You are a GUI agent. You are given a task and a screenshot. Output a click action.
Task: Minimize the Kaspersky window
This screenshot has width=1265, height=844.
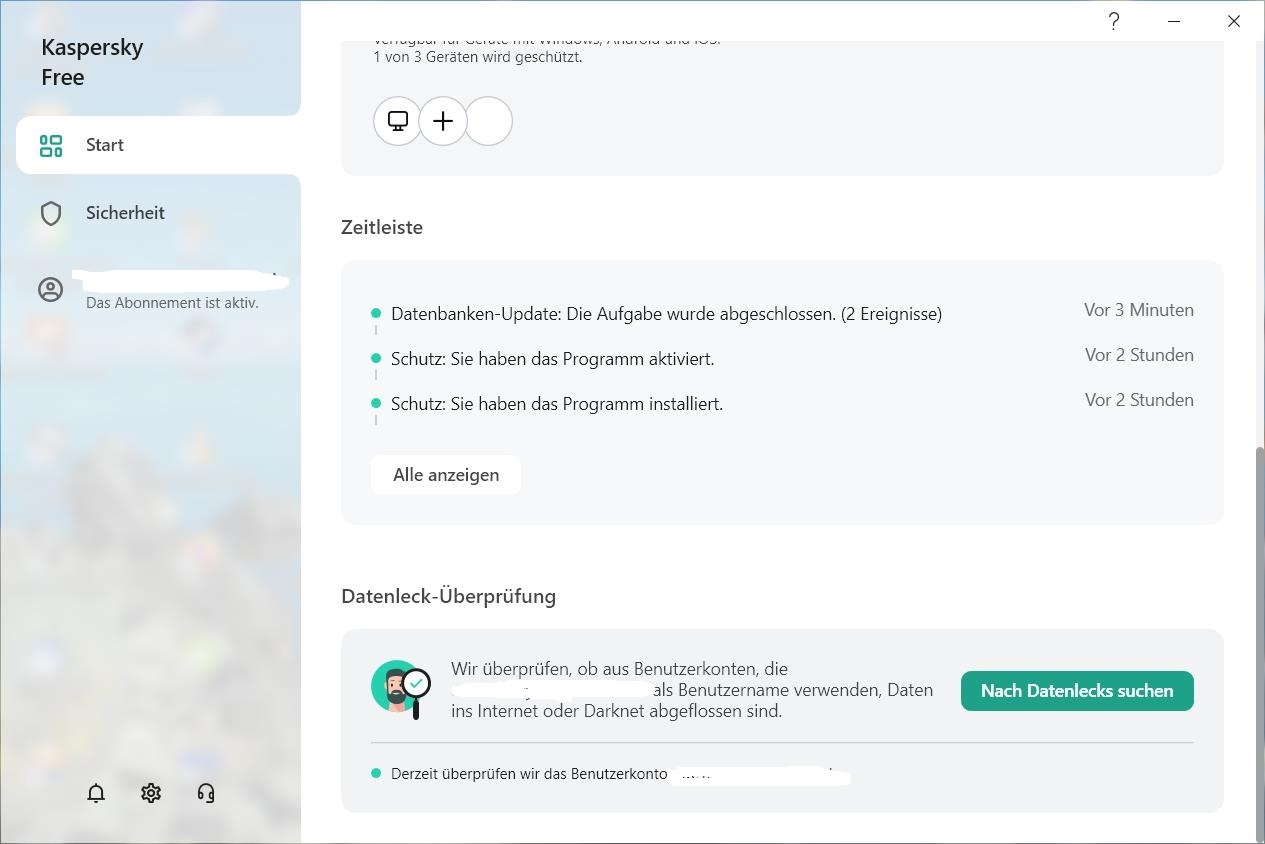(1174, 21)
